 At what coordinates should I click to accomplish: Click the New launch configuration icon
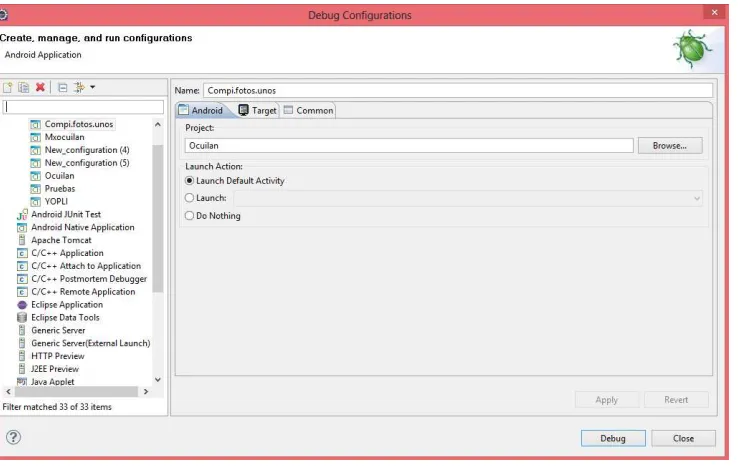click(x=8, y=88)
